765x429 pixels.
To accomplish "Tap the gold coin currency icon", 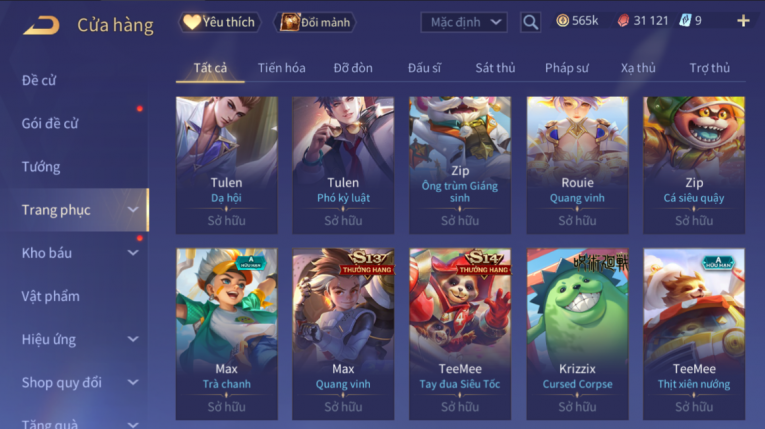I will tap(563, 20).
